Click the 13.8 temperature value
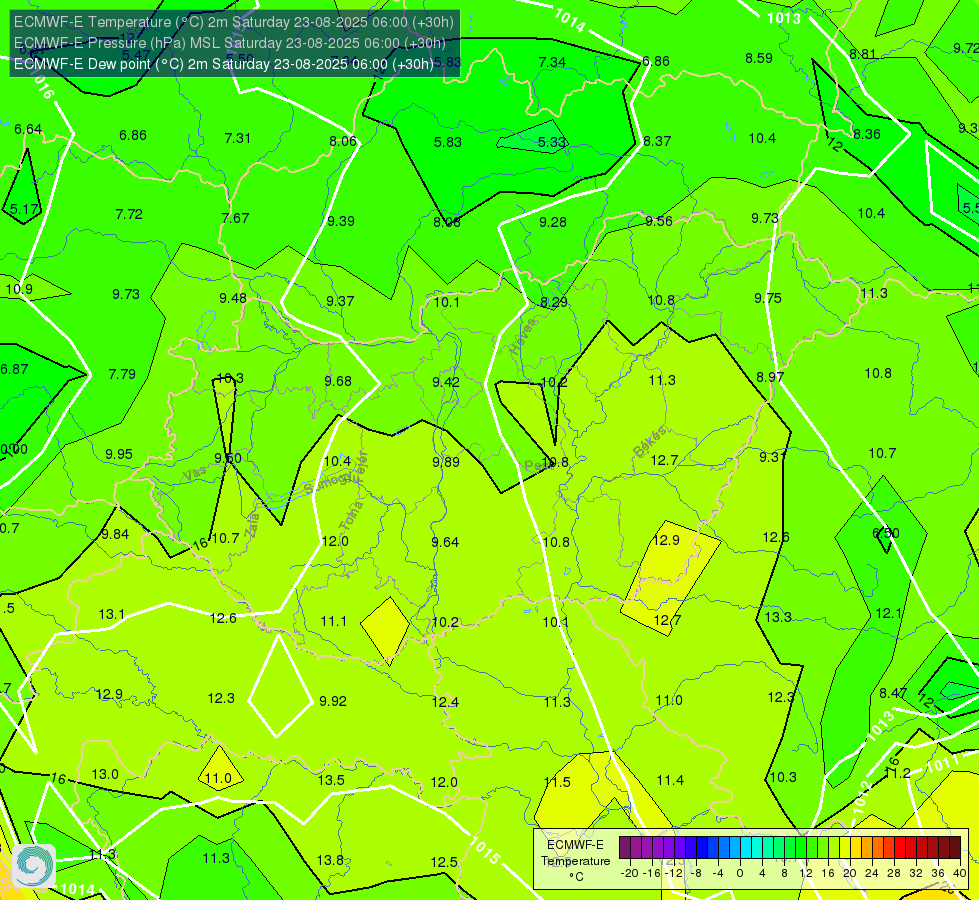 click(x=330, y=861)
